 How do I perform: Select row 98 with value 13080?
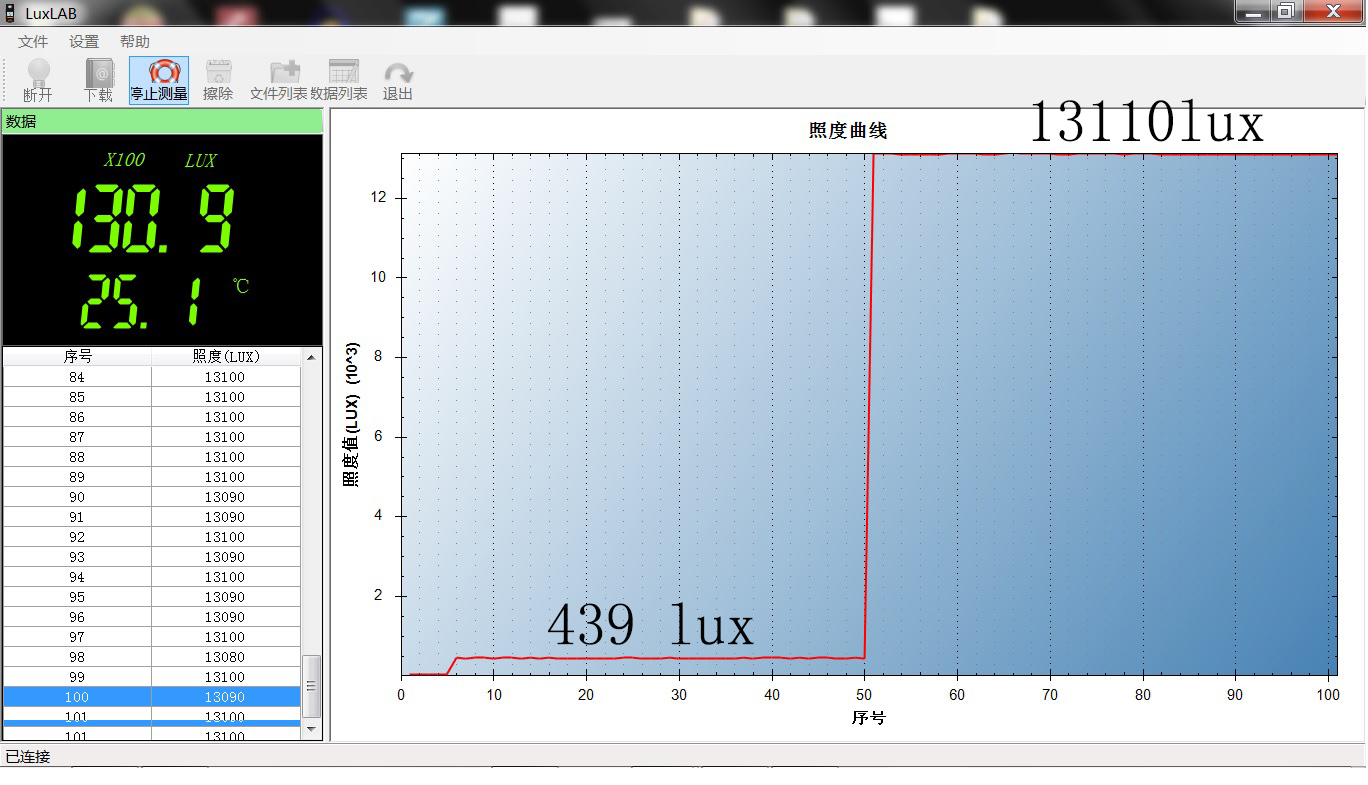click(152, 657)
